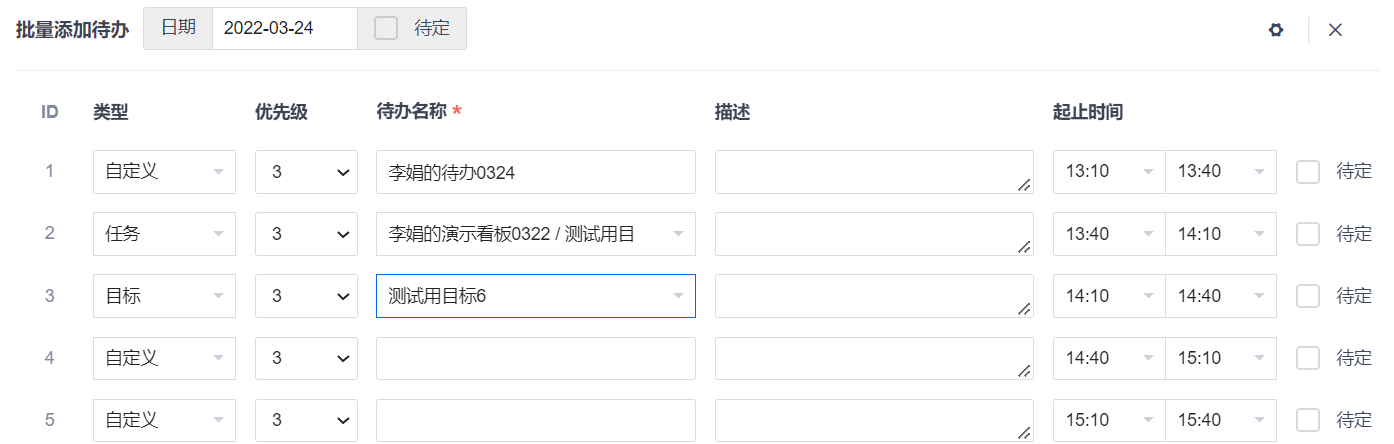
Task: Toggle the 待定 checkbox beside the date
Action: pyautogui.click(x=386, y=28)
